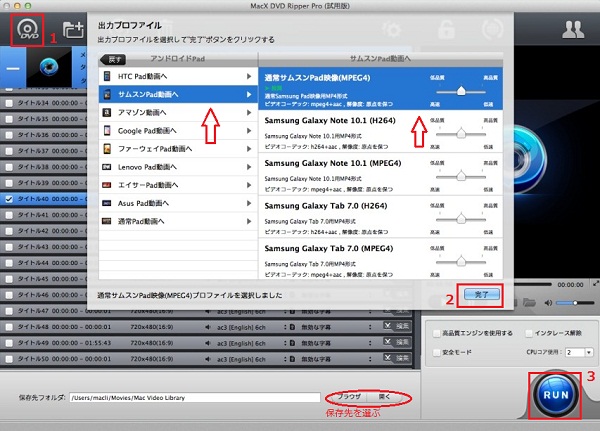
Task: Open the folder icon below the preview
Action: tap(529, 302)
